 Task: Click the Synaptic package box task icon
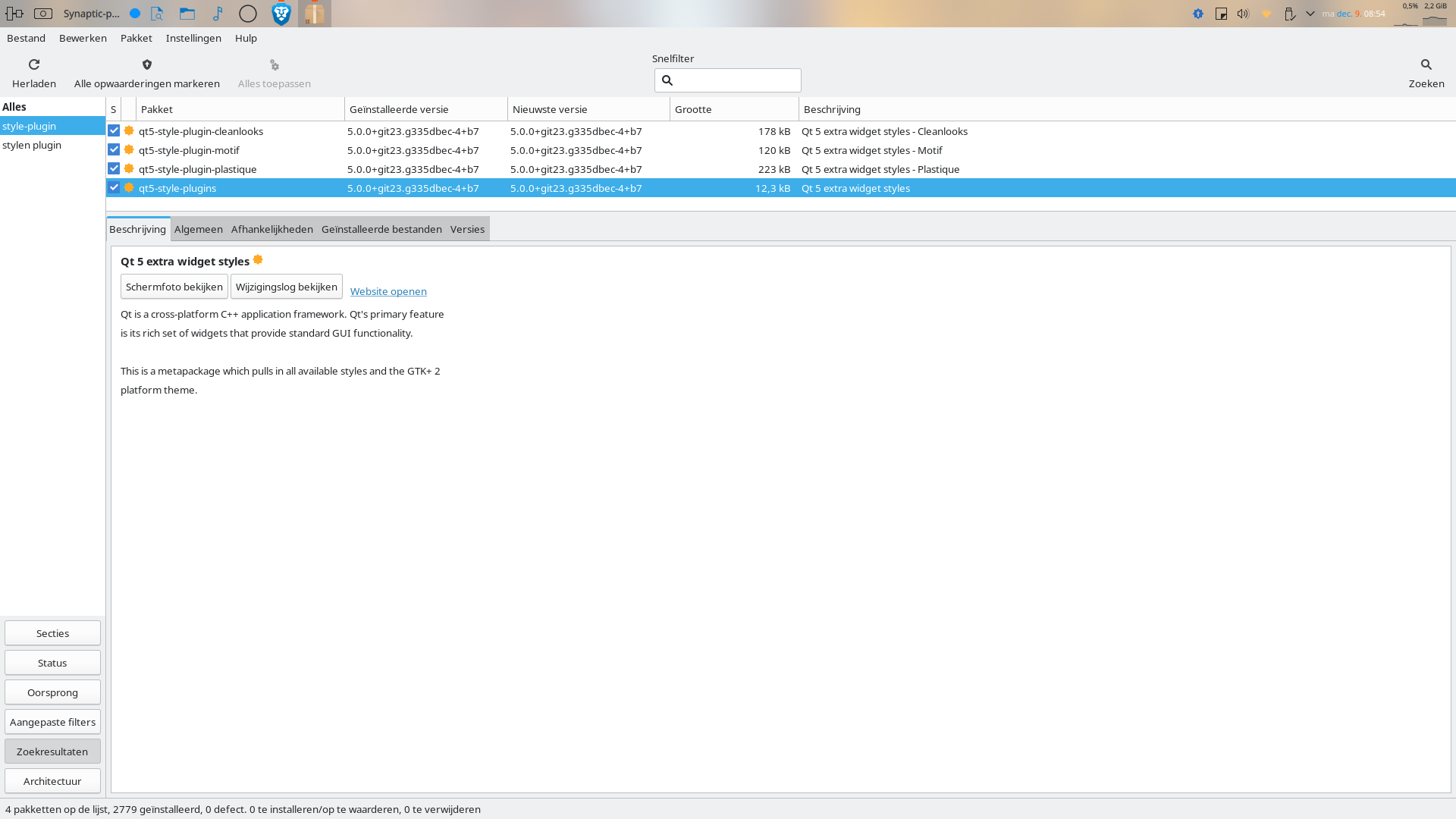click(315, 14)
